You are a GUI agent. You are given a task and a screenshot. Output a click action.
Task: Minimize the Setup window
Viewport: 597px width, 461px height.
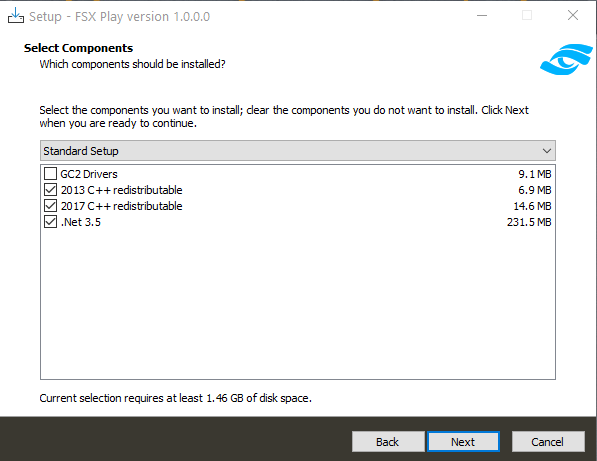[x=482, y=15]
